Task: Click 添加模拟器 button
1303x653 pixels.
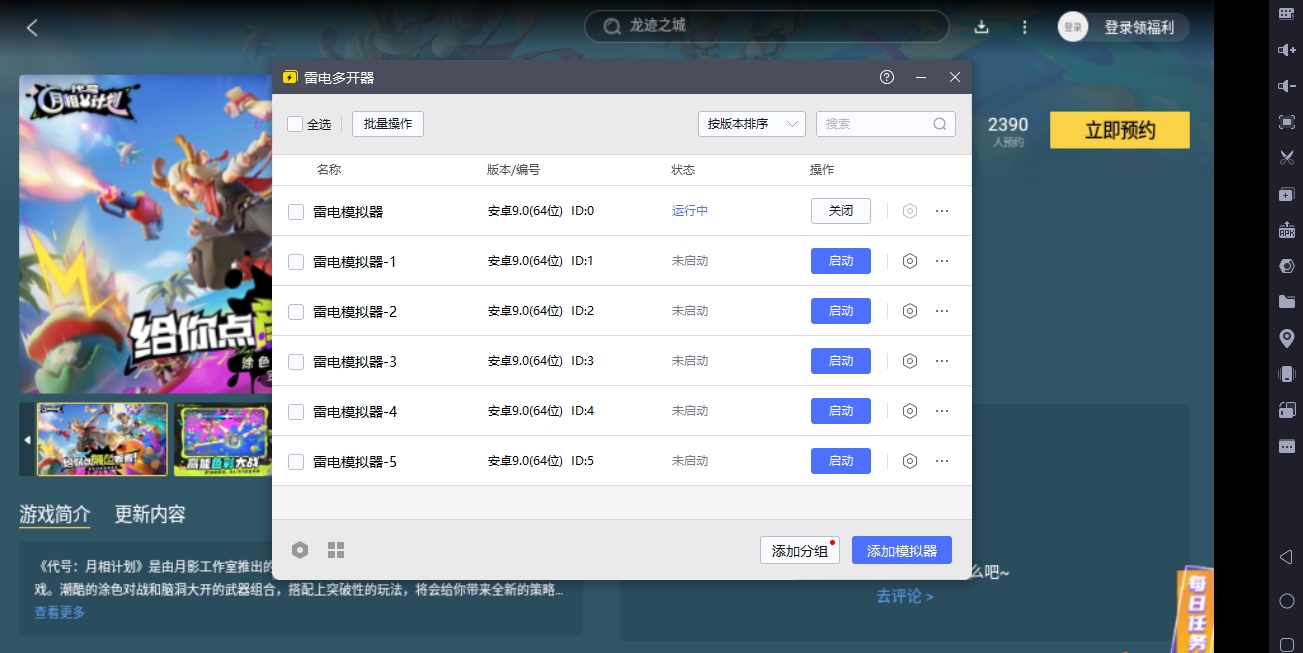Action: (x=902, y=551)
